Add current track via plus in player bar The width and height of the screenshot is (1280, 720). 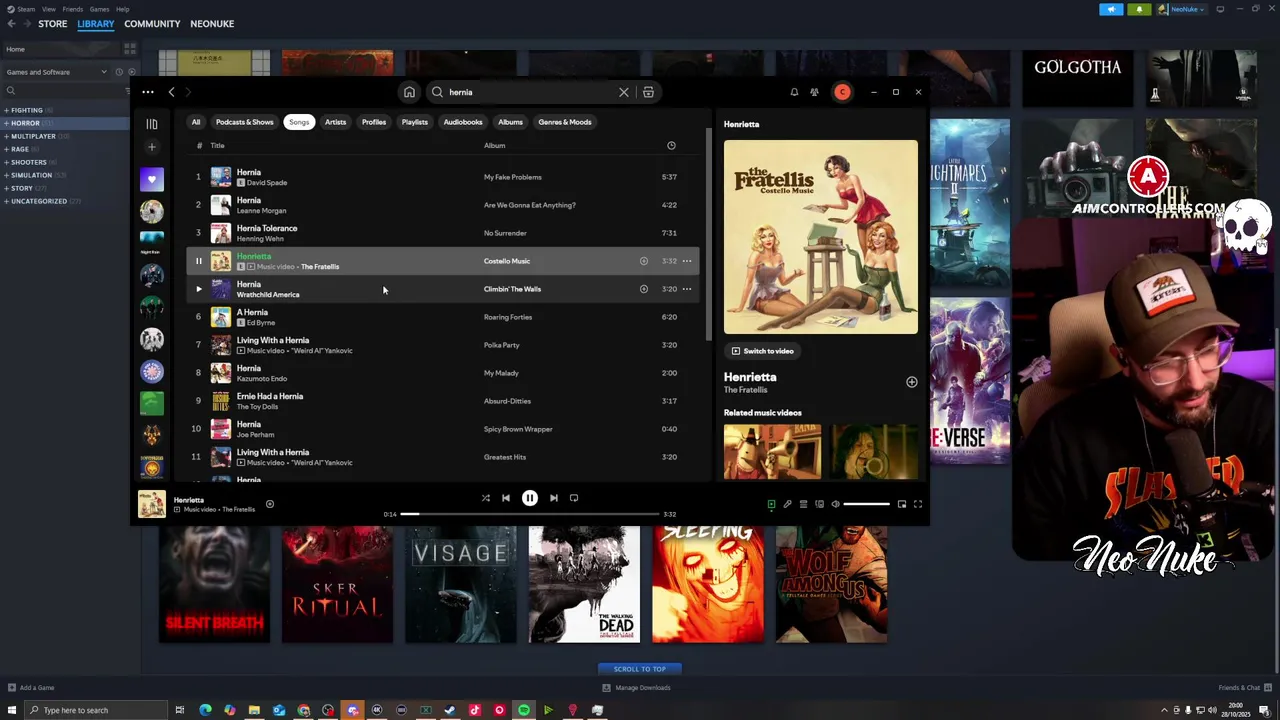(269, 504)
